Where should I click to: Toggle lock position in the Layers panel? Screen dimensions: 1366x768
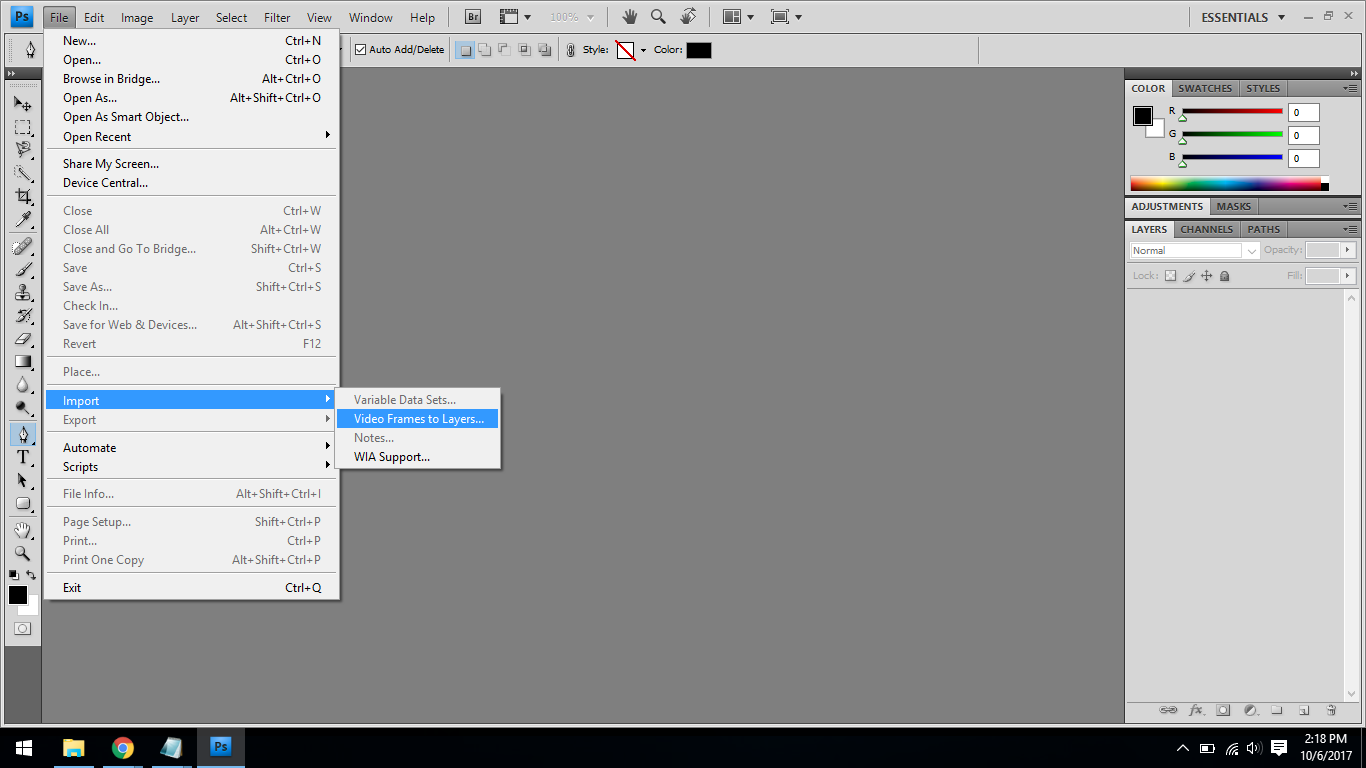click(1206, 276)
